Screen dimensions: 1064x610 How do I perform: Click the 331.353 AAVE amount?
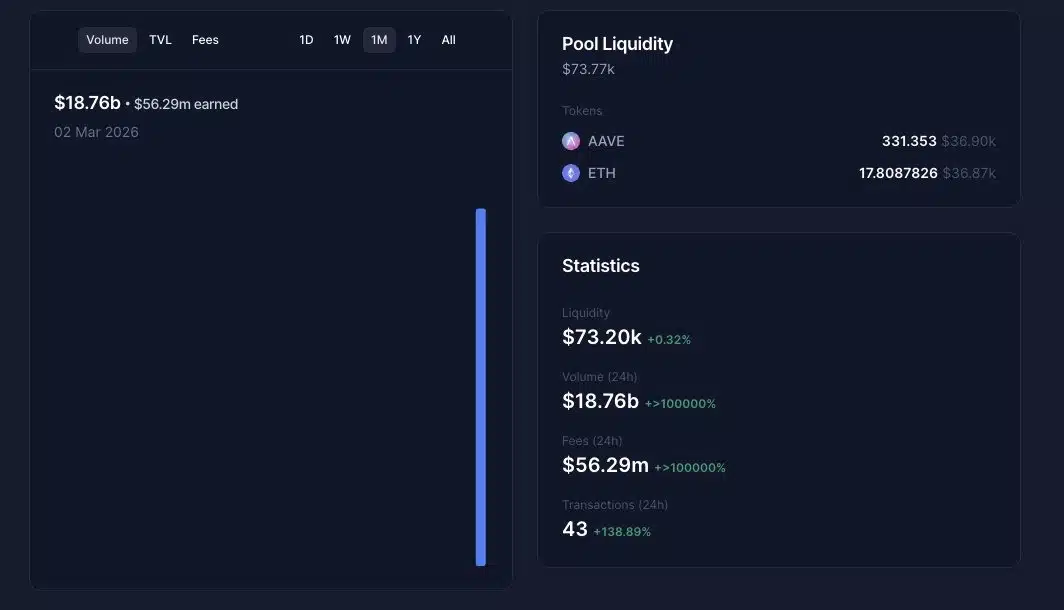point(909,141)
